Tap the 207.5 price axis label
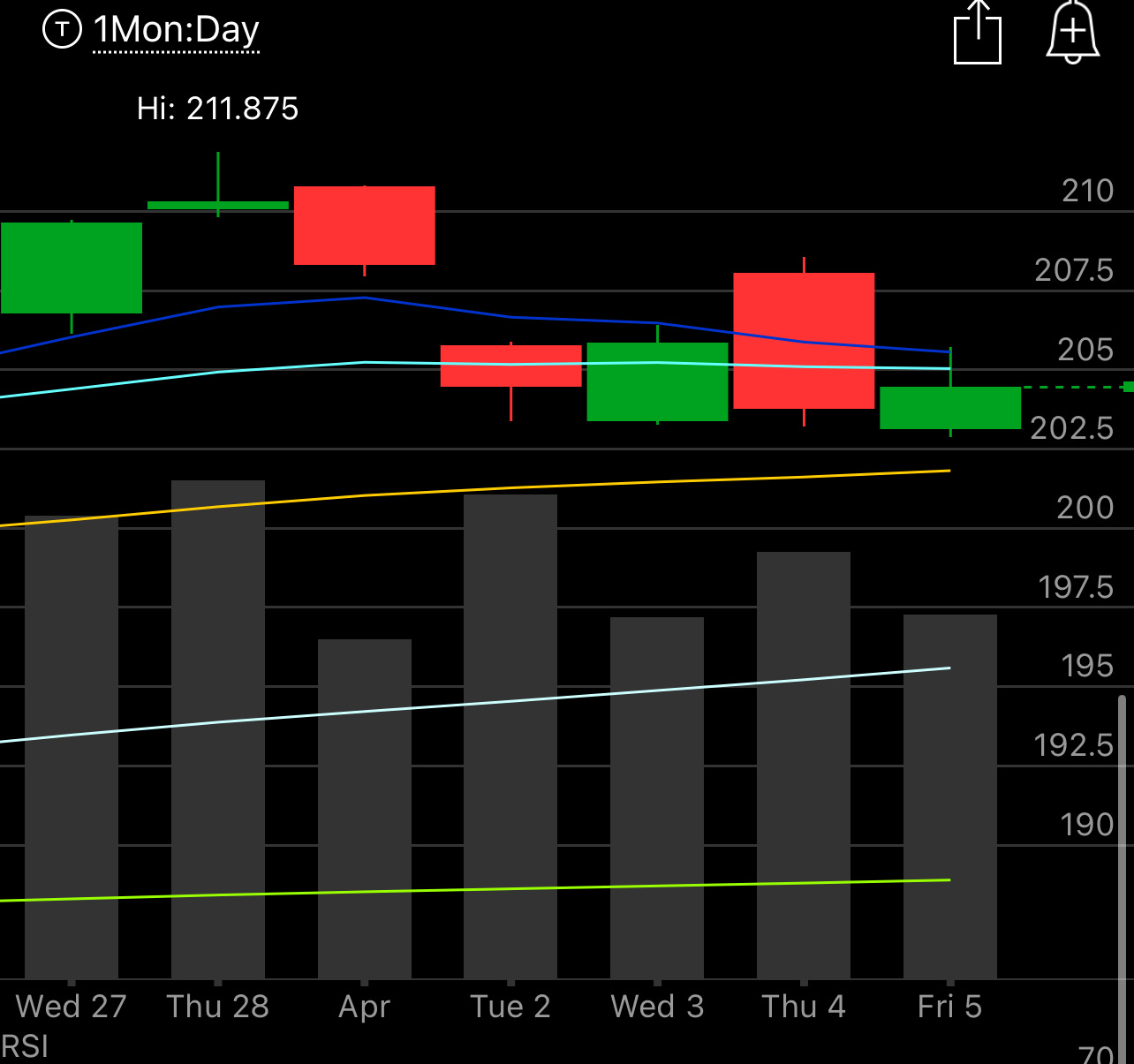Image resolution: width=1134 pixels, height=1064 pixels. pyautogui.click(x=1074, y=270)
